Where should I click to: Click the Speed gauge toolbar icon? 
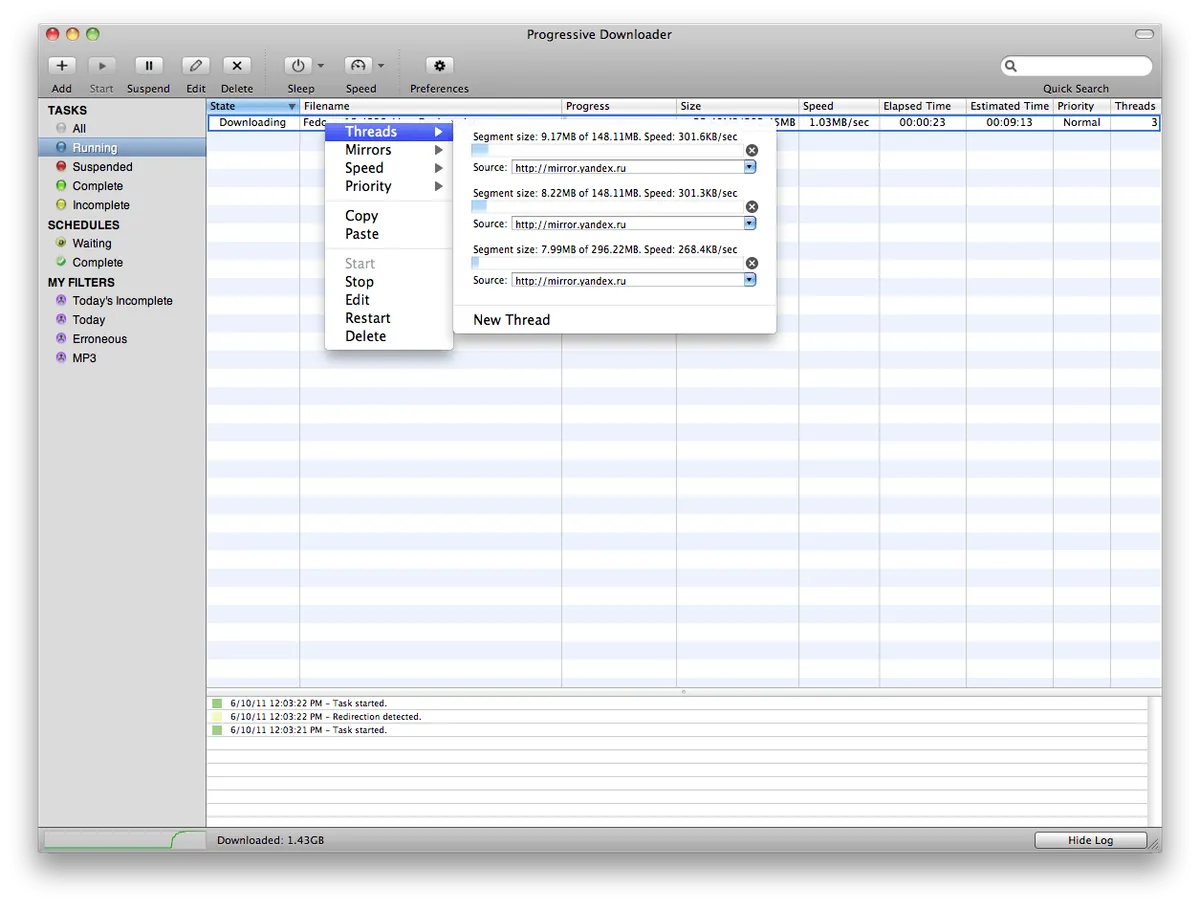[x=358, y=65]
